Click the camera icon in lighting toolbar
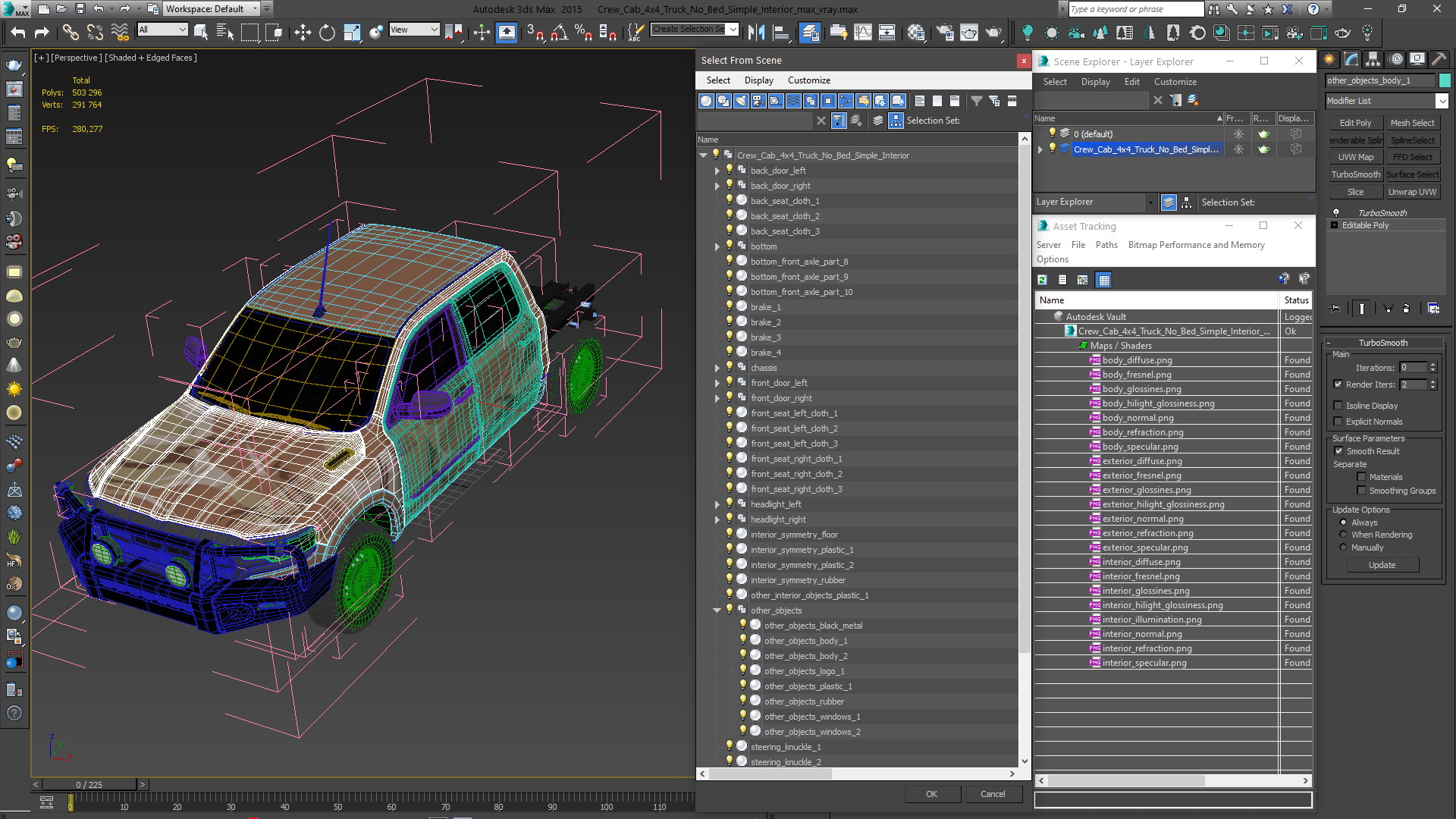The width and height of the screenshot is (1456, 819). pos(1075,32)
